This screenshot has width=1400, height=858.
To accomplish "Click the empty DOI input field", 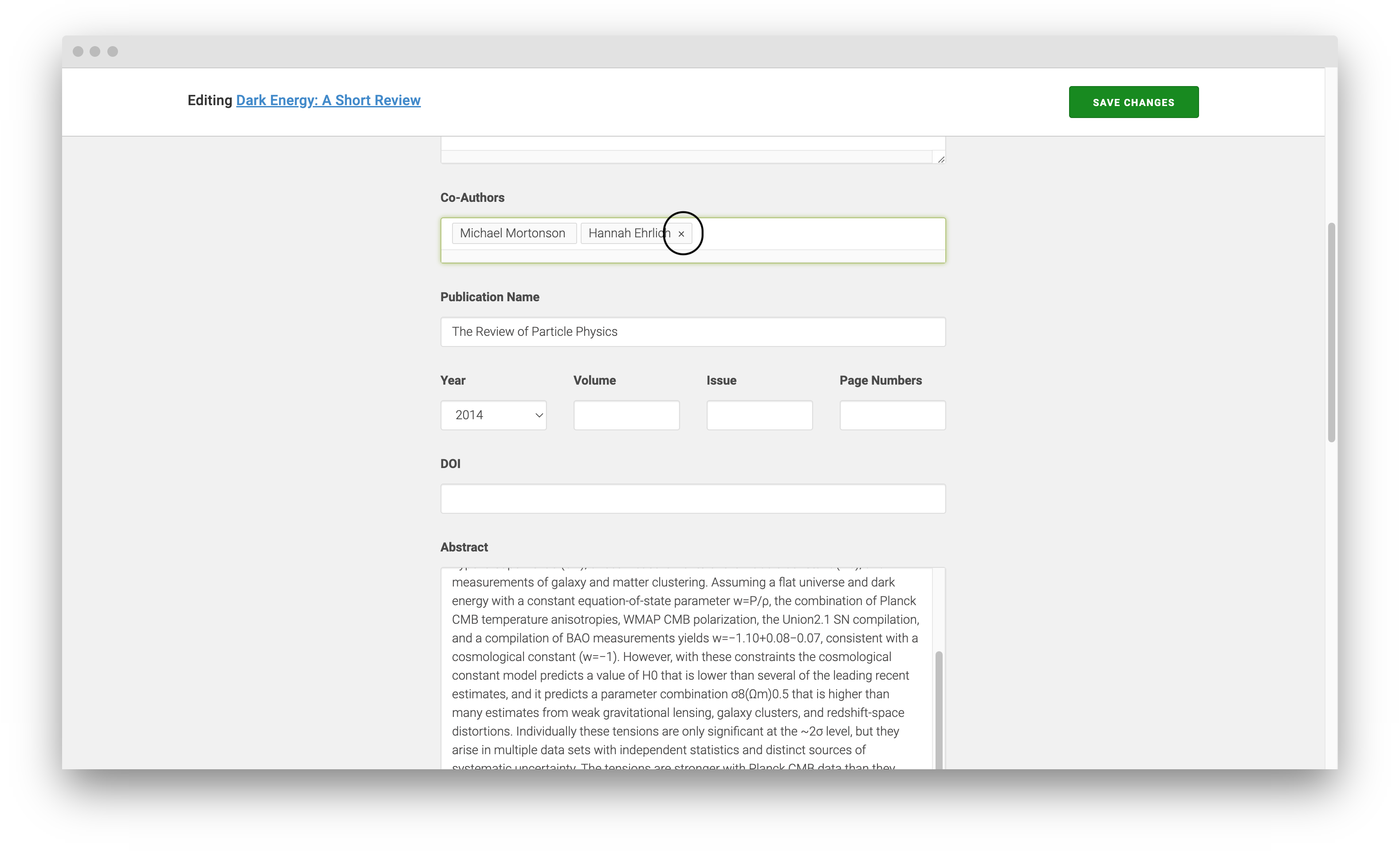I will coord(692,498).
